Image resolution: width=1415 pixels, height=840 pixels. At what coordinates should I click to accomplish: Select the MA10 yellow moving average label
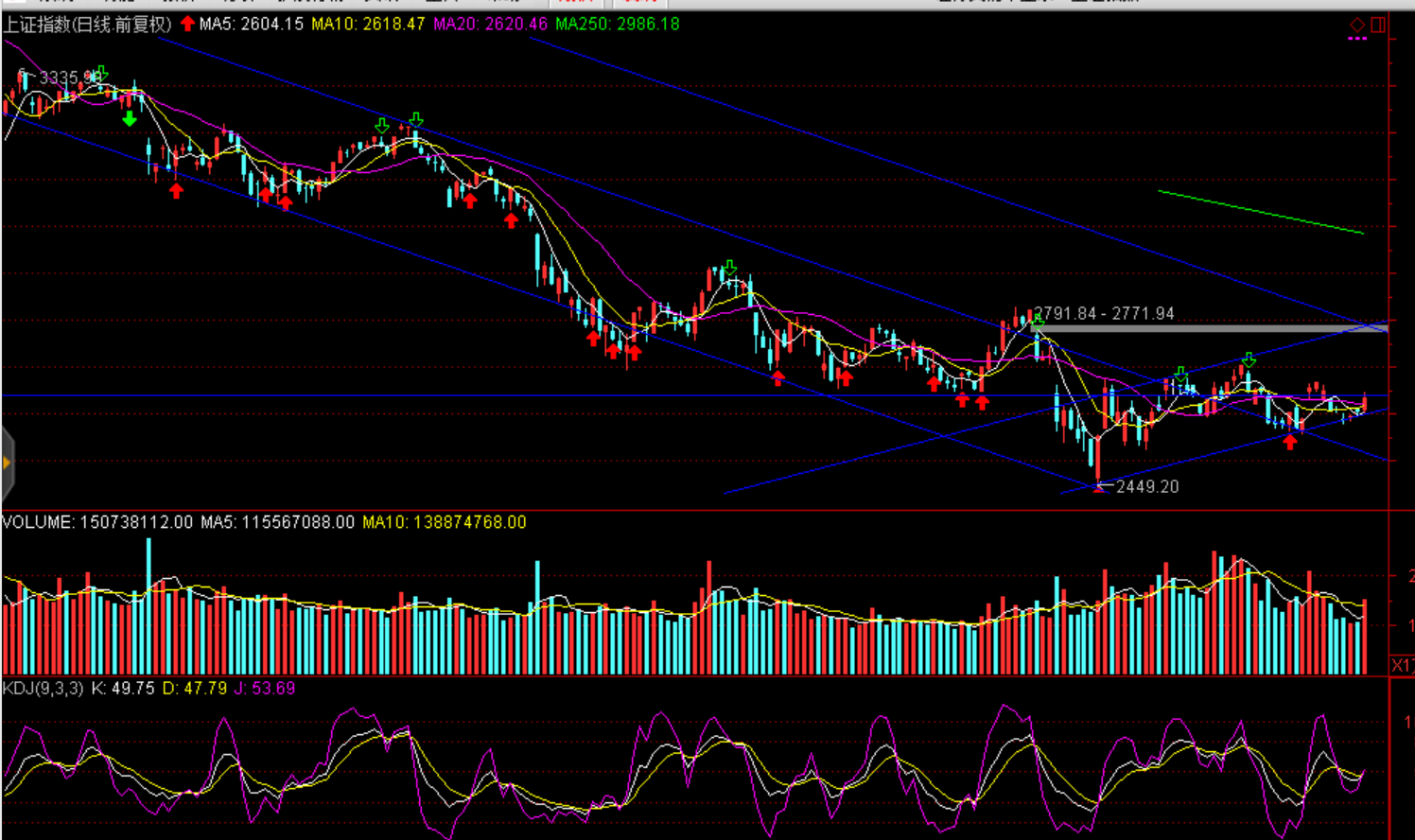[368, 24]
